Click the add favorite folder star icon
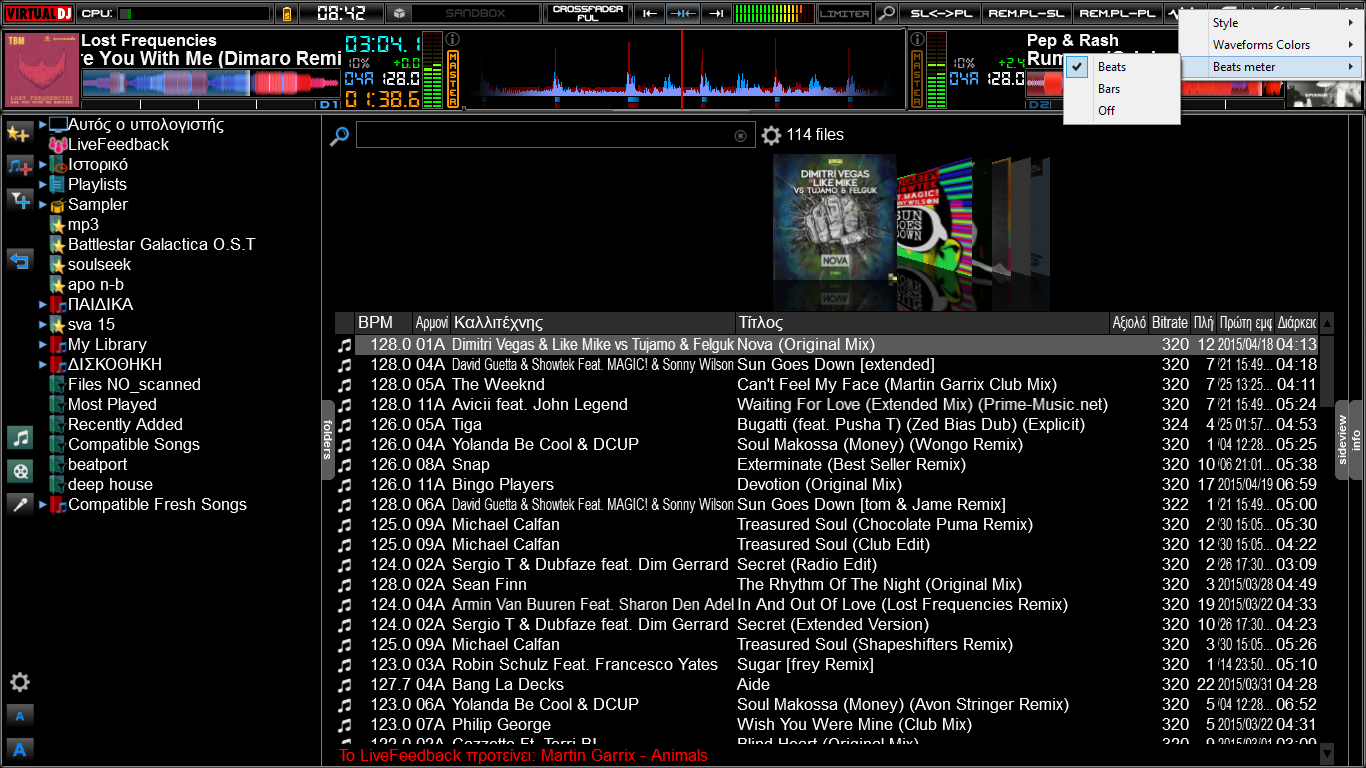Viewport: 1366px width, 768px height. point(19,133)
